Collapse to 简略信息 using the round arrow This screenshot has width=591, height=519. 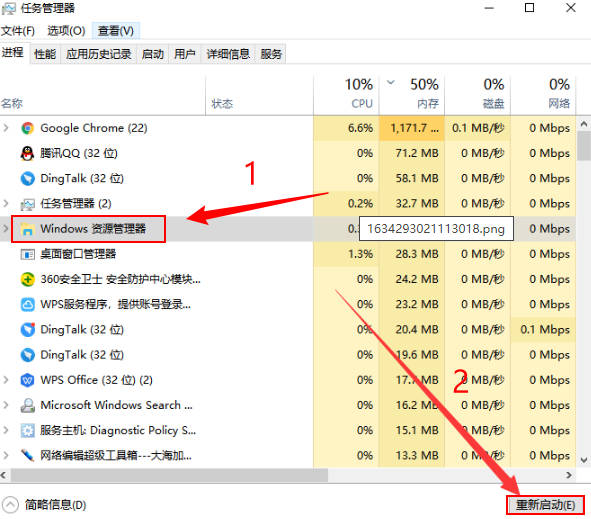coord(10,505)
